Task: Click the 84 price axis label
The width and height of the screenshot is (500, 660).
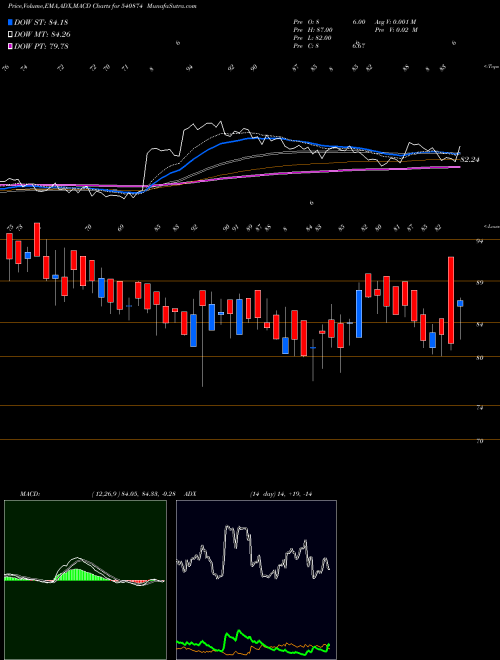Action: click(x=480, y=325)
